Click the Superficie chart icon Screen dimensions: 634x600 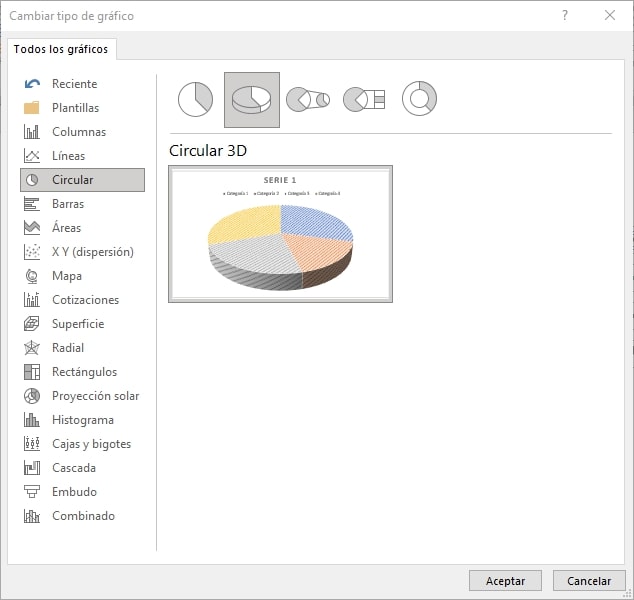[32, 324]
